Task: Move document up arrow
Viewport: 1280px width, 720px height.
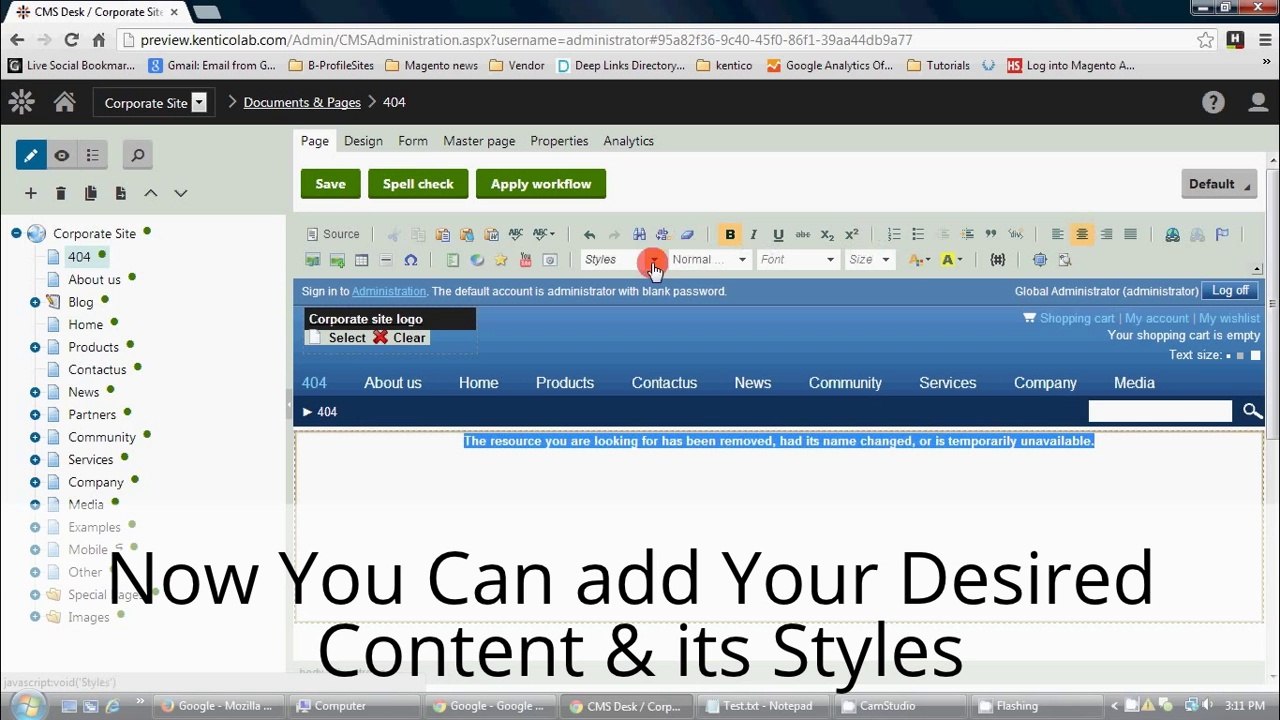Action: 151,193
